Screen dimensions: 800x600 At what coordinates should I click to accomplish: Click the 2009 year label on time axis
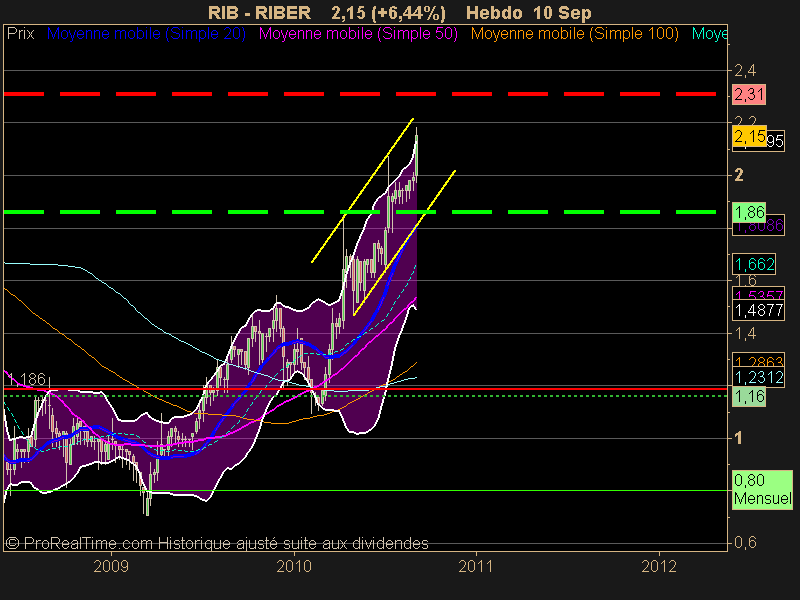pos(111,566)
